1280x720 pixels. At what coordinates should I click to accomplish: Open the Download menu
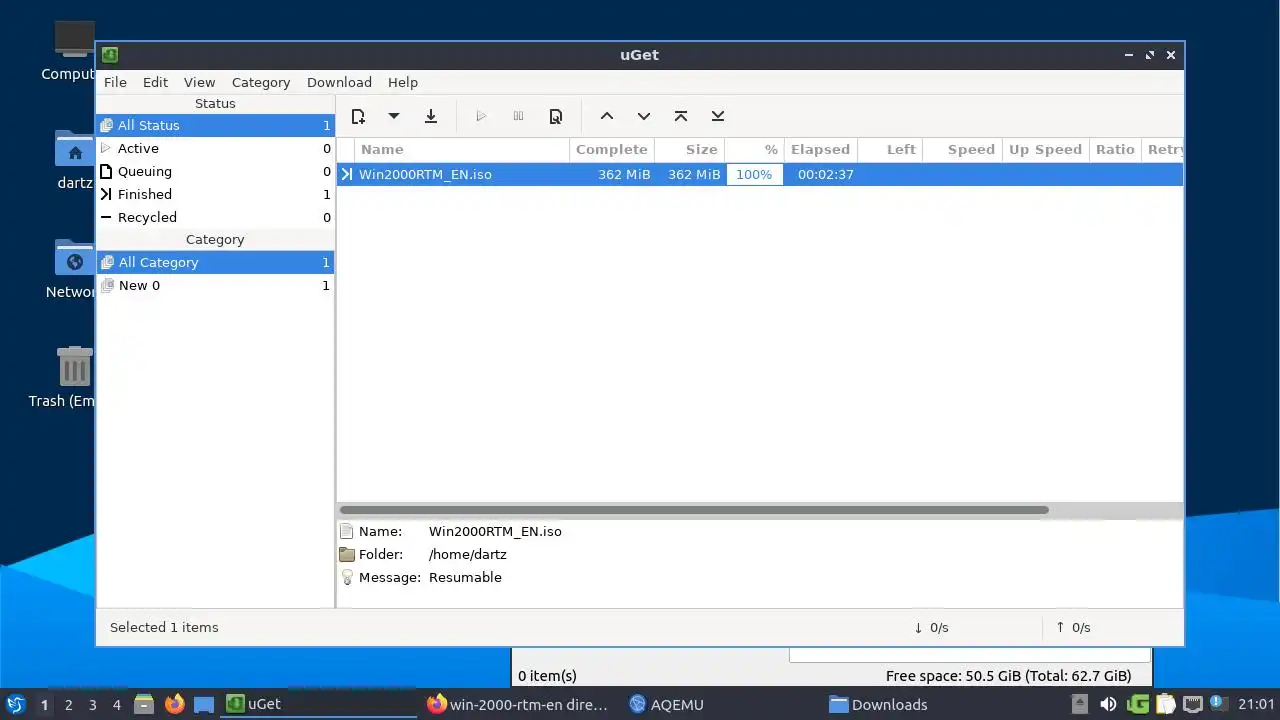click(339, 82)
